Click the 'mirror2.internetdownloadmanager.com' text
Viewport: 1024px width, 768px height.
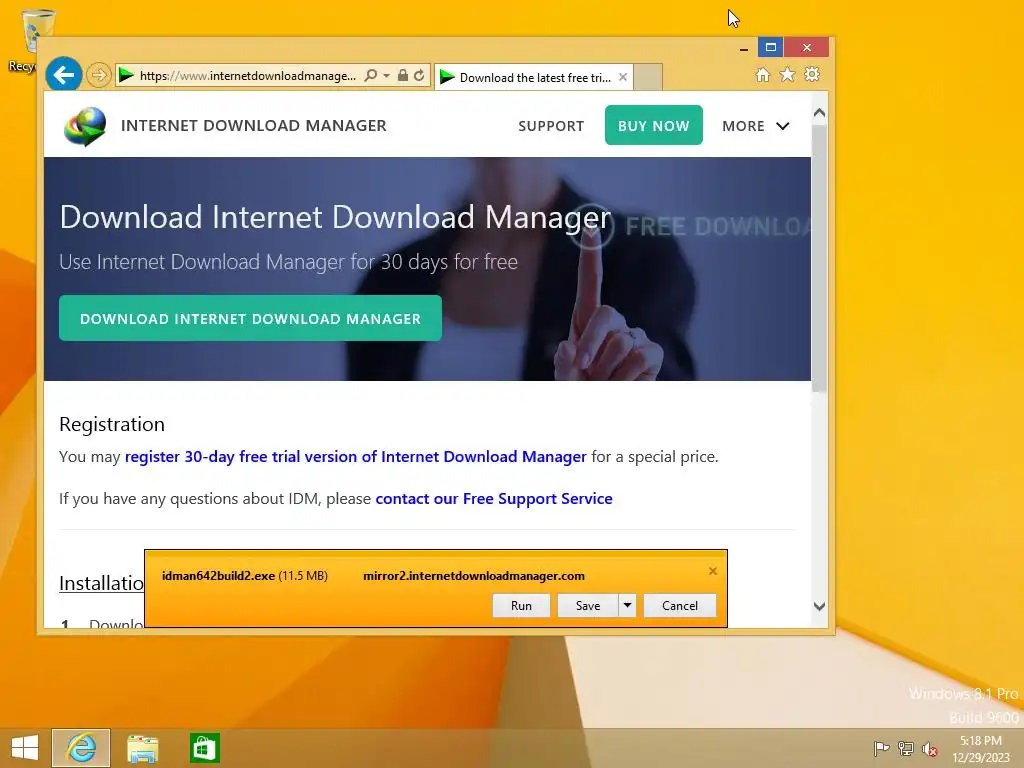click(473, 576)
